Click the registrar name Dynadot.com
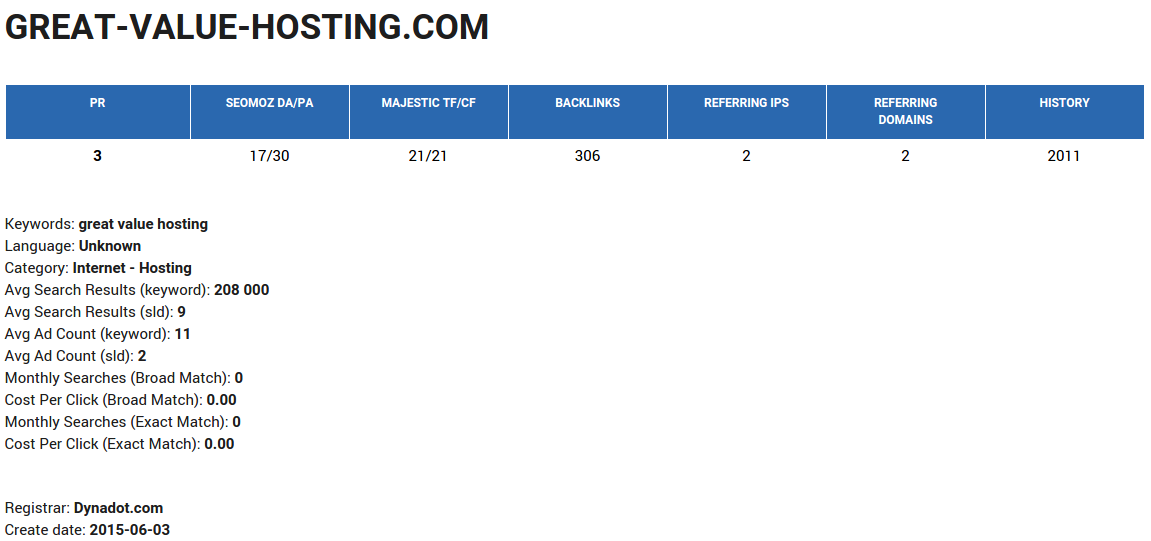 coord(118,508)
